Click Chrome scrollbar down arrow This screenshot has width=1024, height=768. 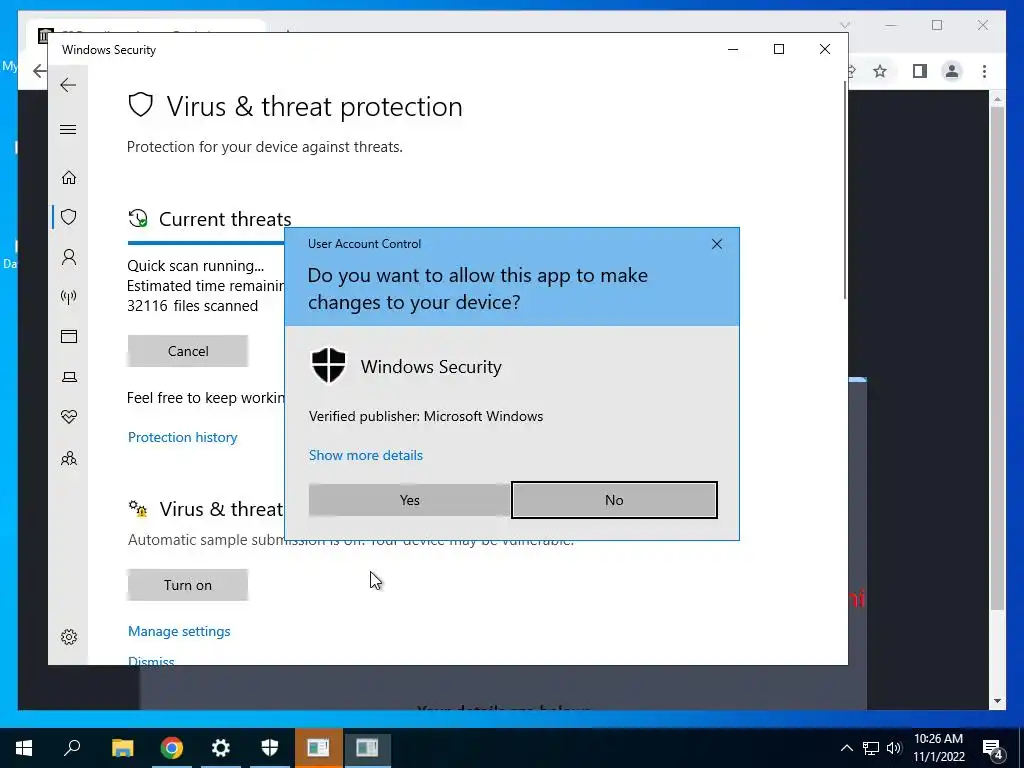pyautogui.click(x=997, y=701)
